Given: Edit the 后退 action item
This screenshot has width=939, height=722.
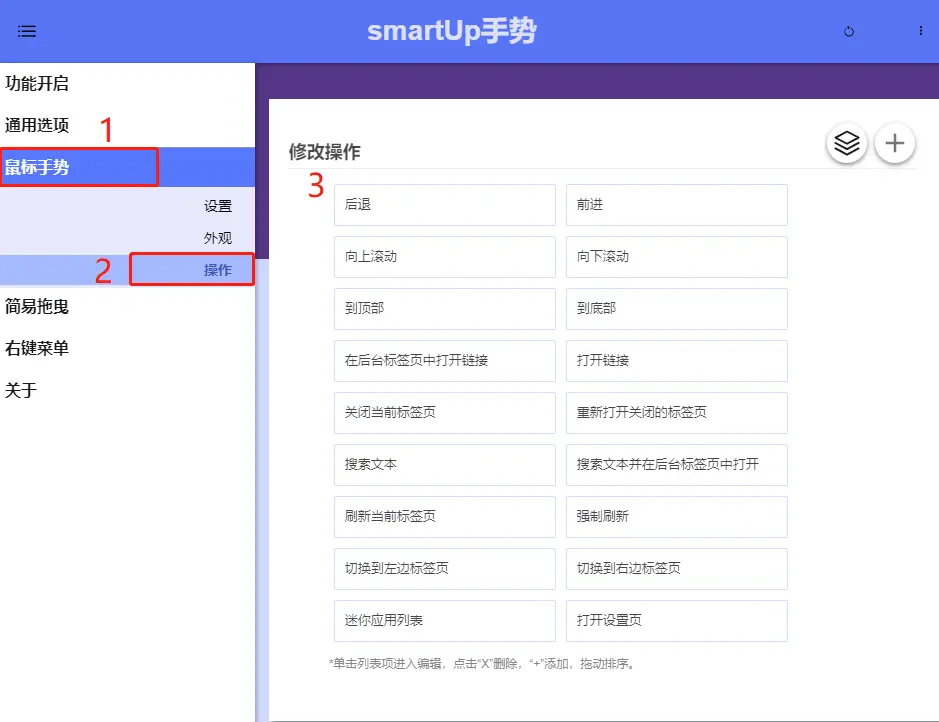Looking at the screenshot, I should coord(444,205).
